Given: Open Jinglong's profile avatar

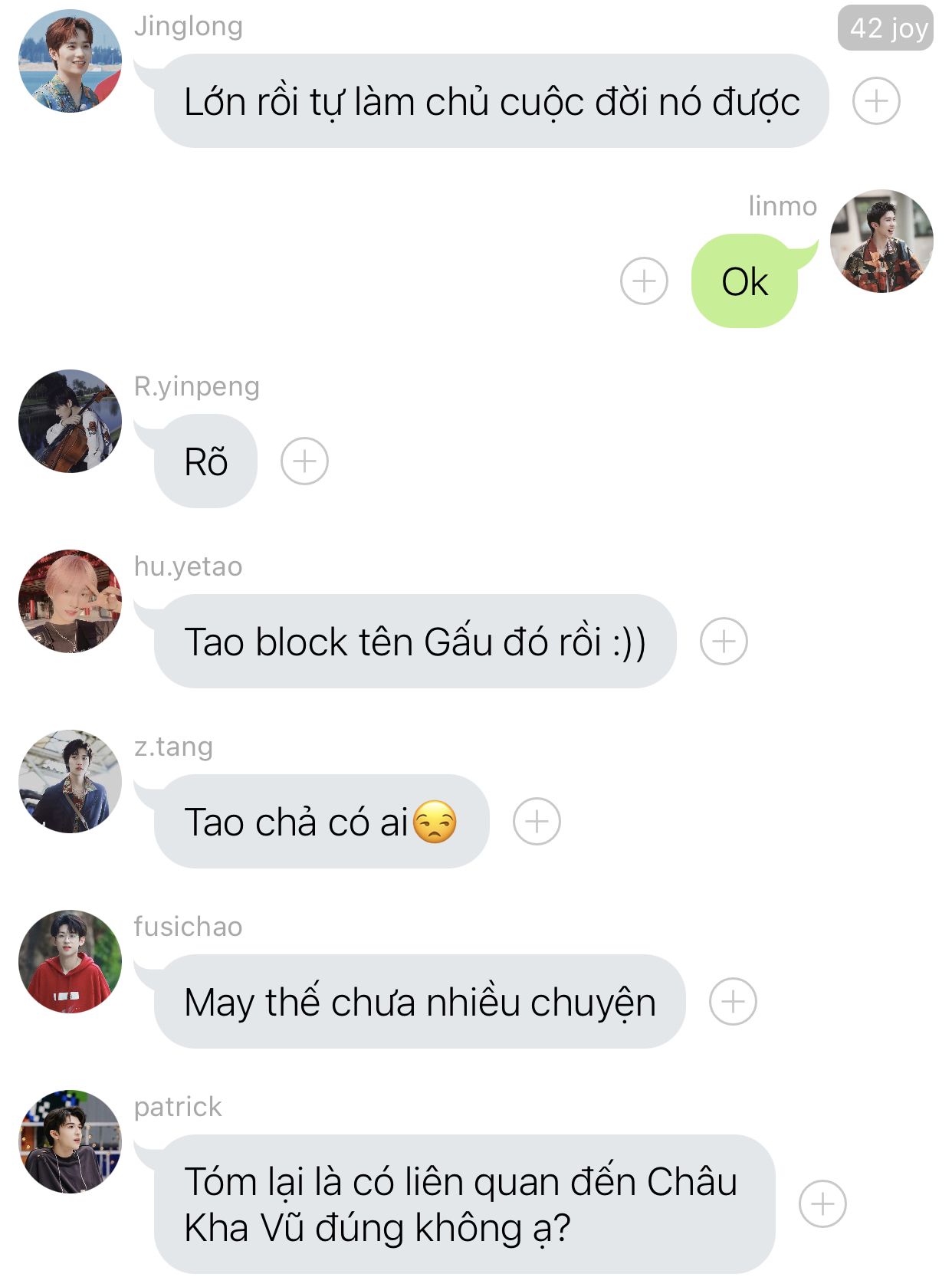Looking at the screenshot, I should [70, 61].
